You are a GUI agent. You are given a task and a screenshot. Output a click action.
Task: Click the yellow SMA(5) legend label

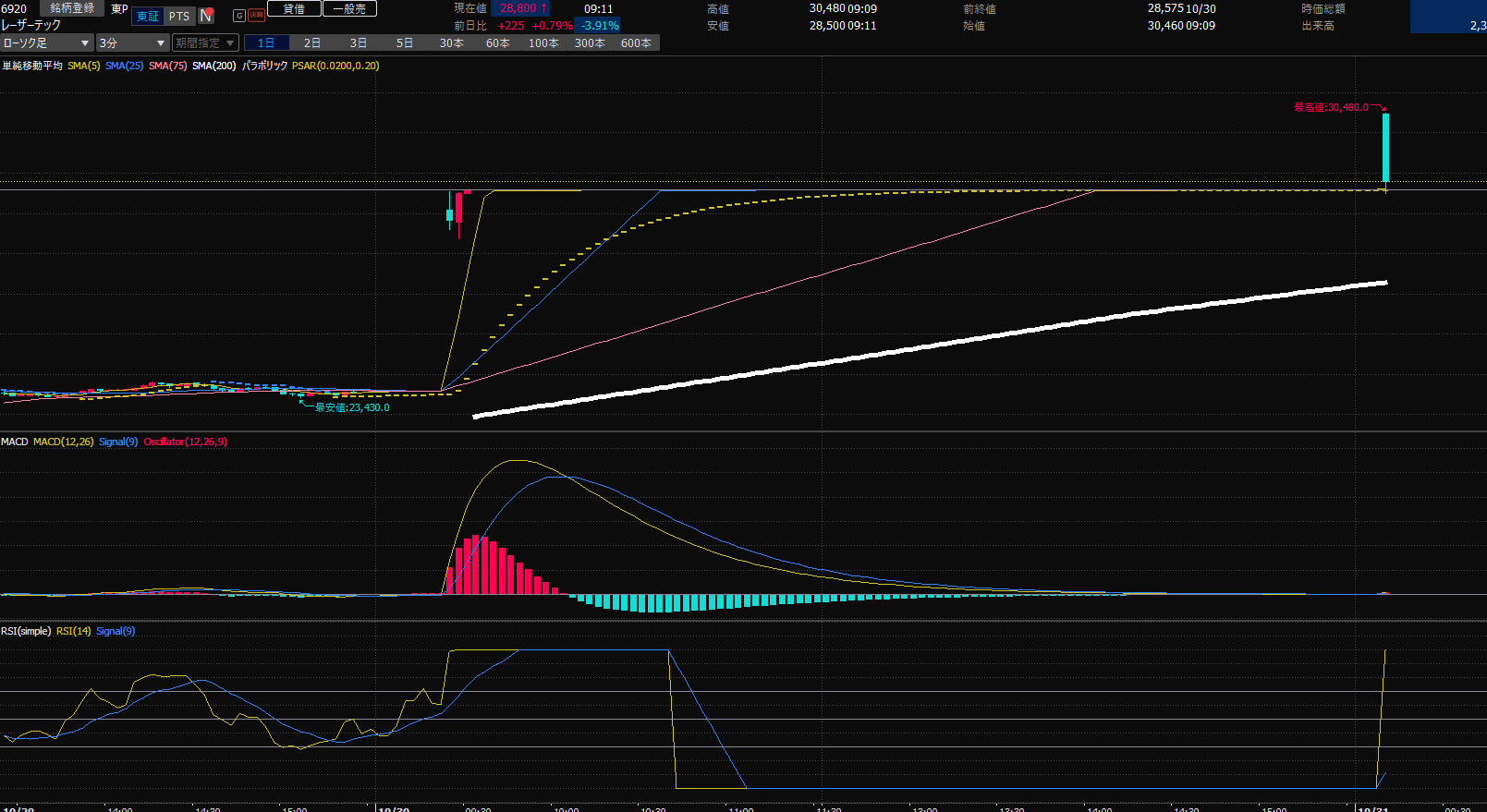pos(83,66)
